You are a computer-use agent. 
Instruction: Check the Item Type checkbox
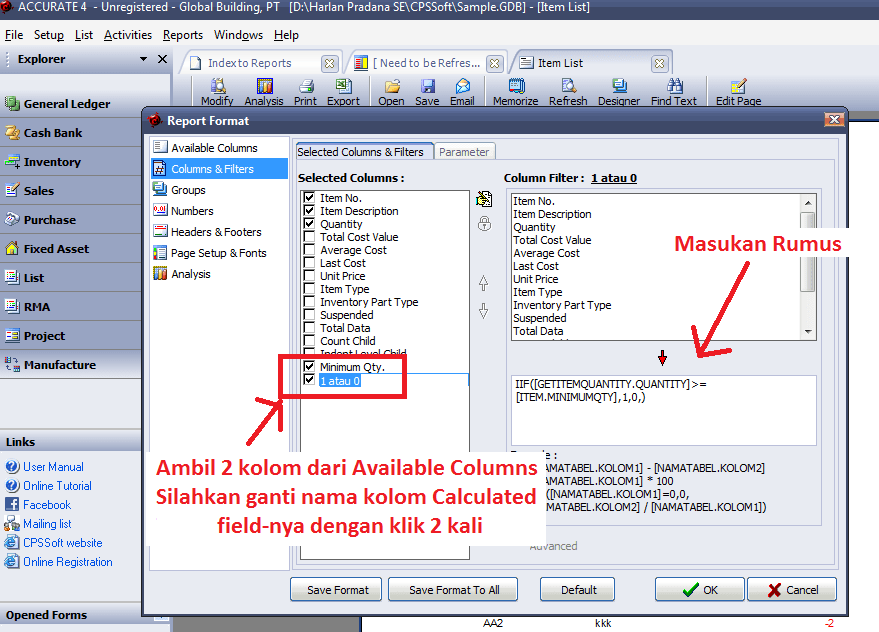pyautogui.click(x=309, y=288)
